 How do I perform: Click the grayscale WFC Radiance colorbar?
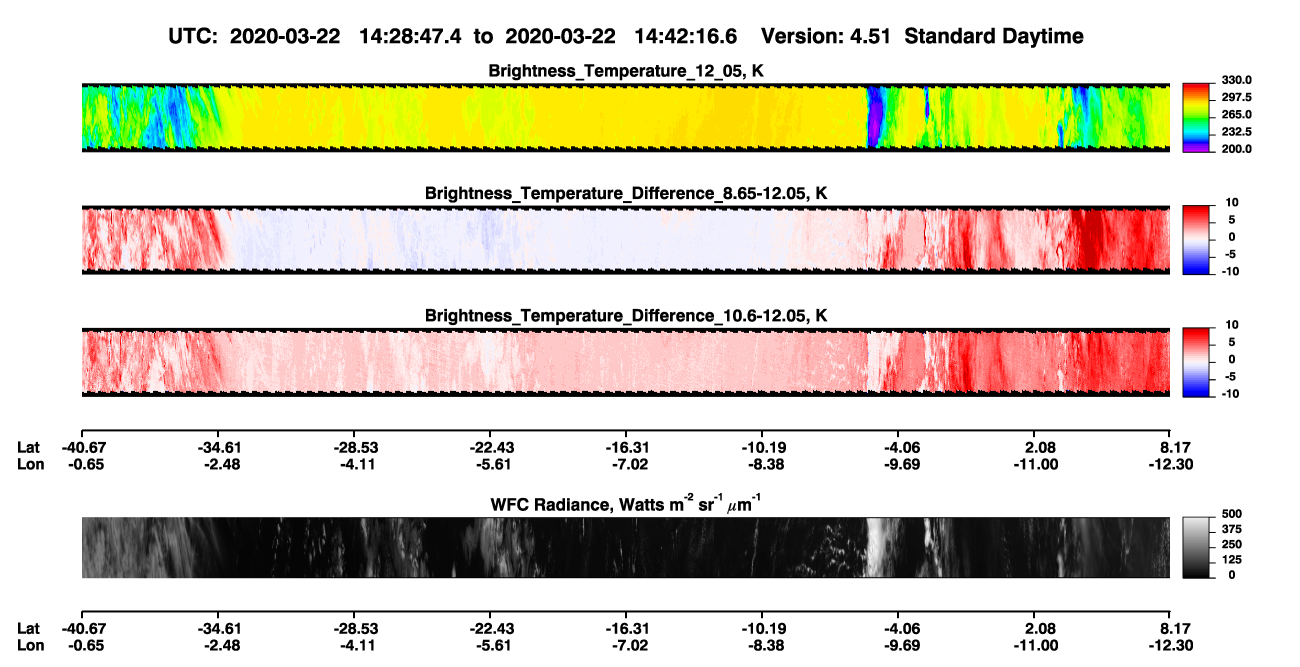pyautogui.click(x=1198, y=548)
